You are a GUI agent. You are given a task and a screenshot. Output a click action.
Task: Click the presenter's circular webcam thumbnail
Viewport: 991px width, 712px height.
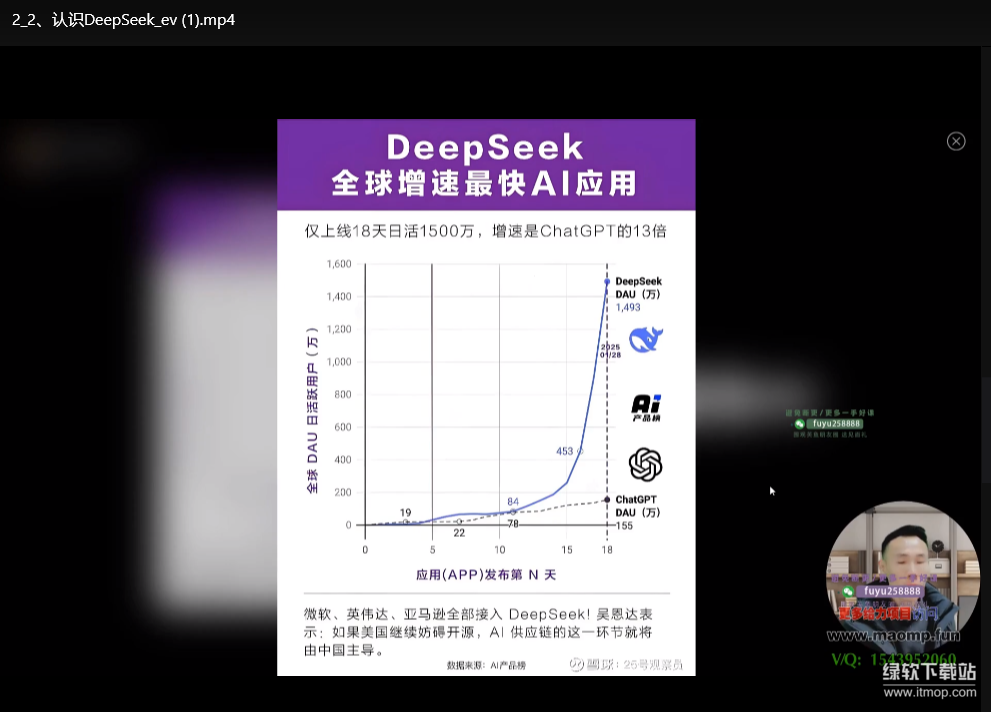[903, 578]
